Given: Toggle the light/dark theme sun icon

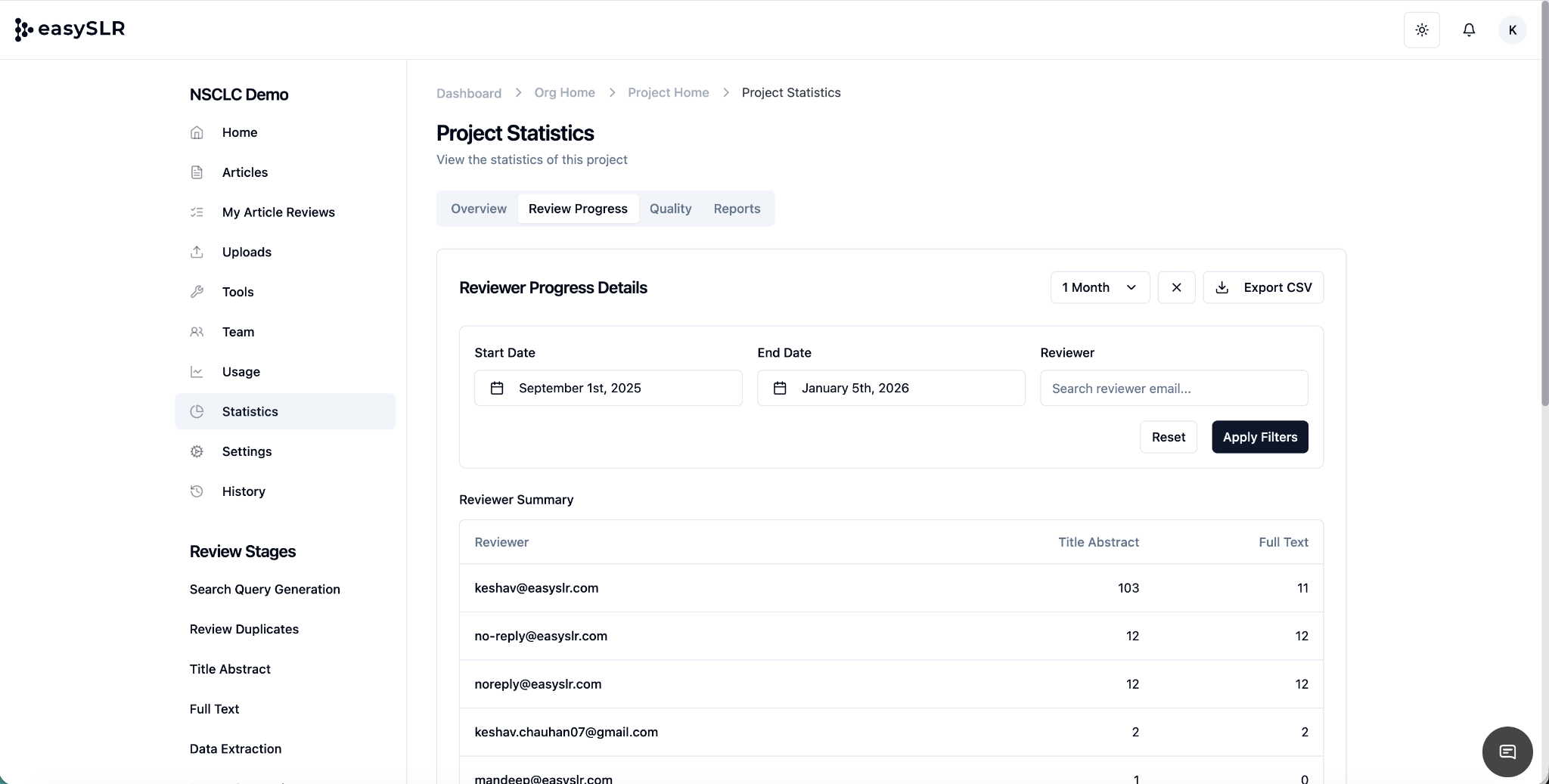Looking at the screenshot, I should coord(1421,30).
